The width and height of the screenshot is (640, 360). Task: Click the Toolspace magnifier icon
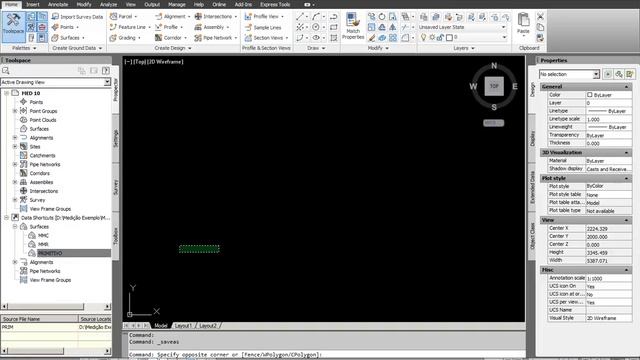pyautogui.click(x=6, y=71)
